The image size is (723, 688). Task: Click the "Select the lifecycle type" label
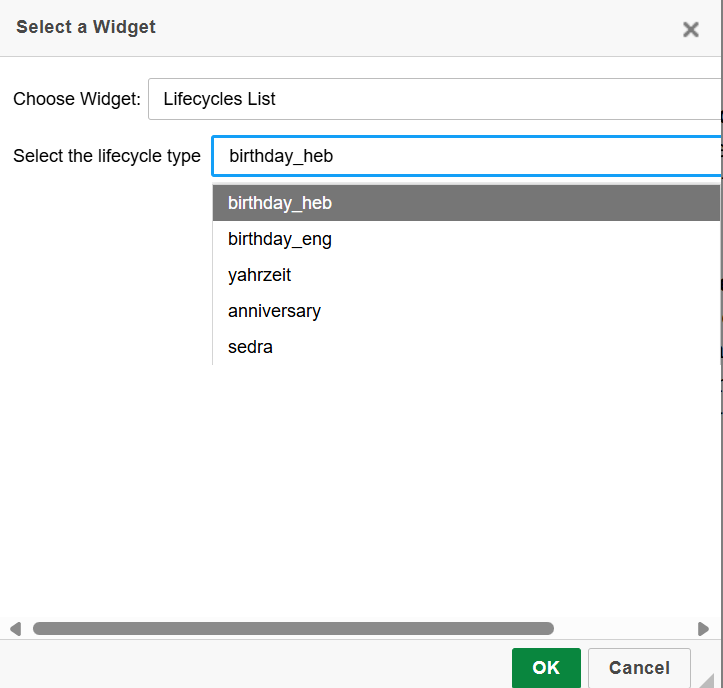point(107,156)
